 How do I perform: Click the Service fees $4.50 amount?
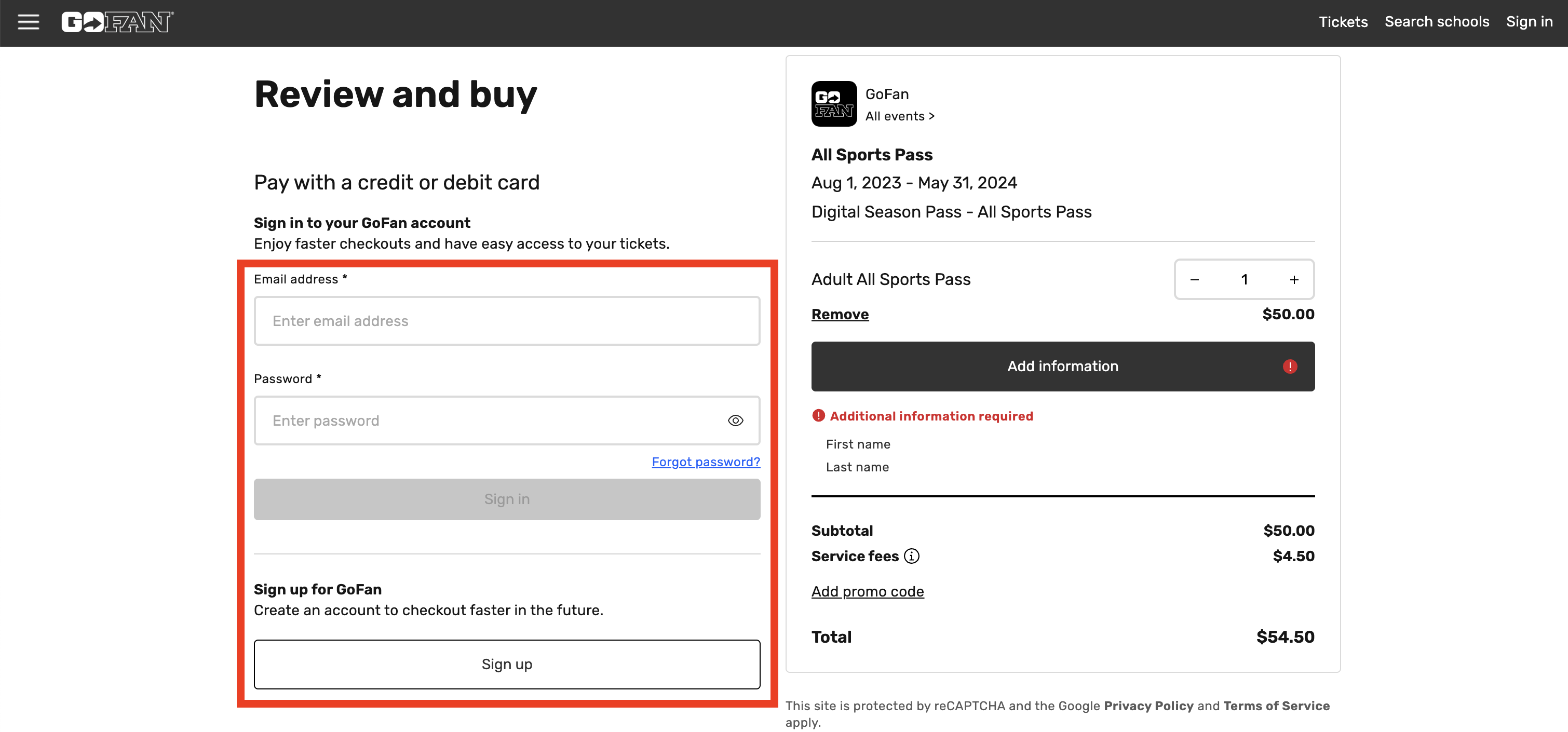[1293, 556]
